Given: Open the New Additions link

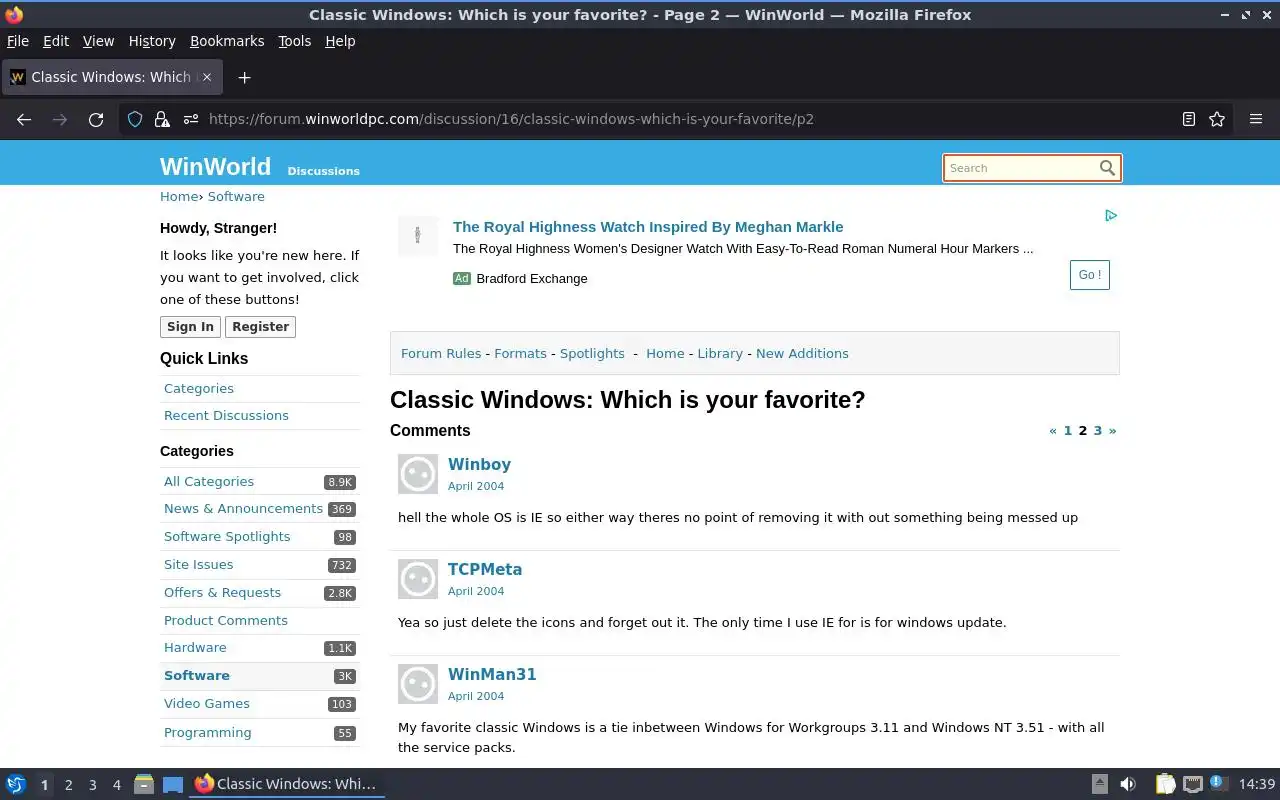Looking at the screenshot, I should (802, 354).
